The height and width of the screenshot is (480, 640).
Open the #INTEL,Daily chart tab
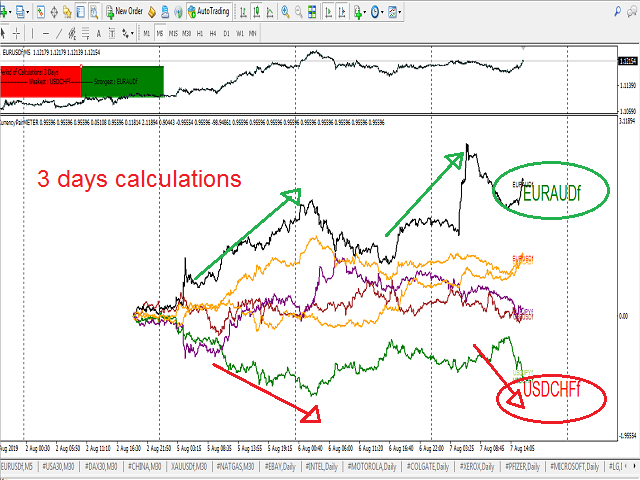[x=321, y=466]
